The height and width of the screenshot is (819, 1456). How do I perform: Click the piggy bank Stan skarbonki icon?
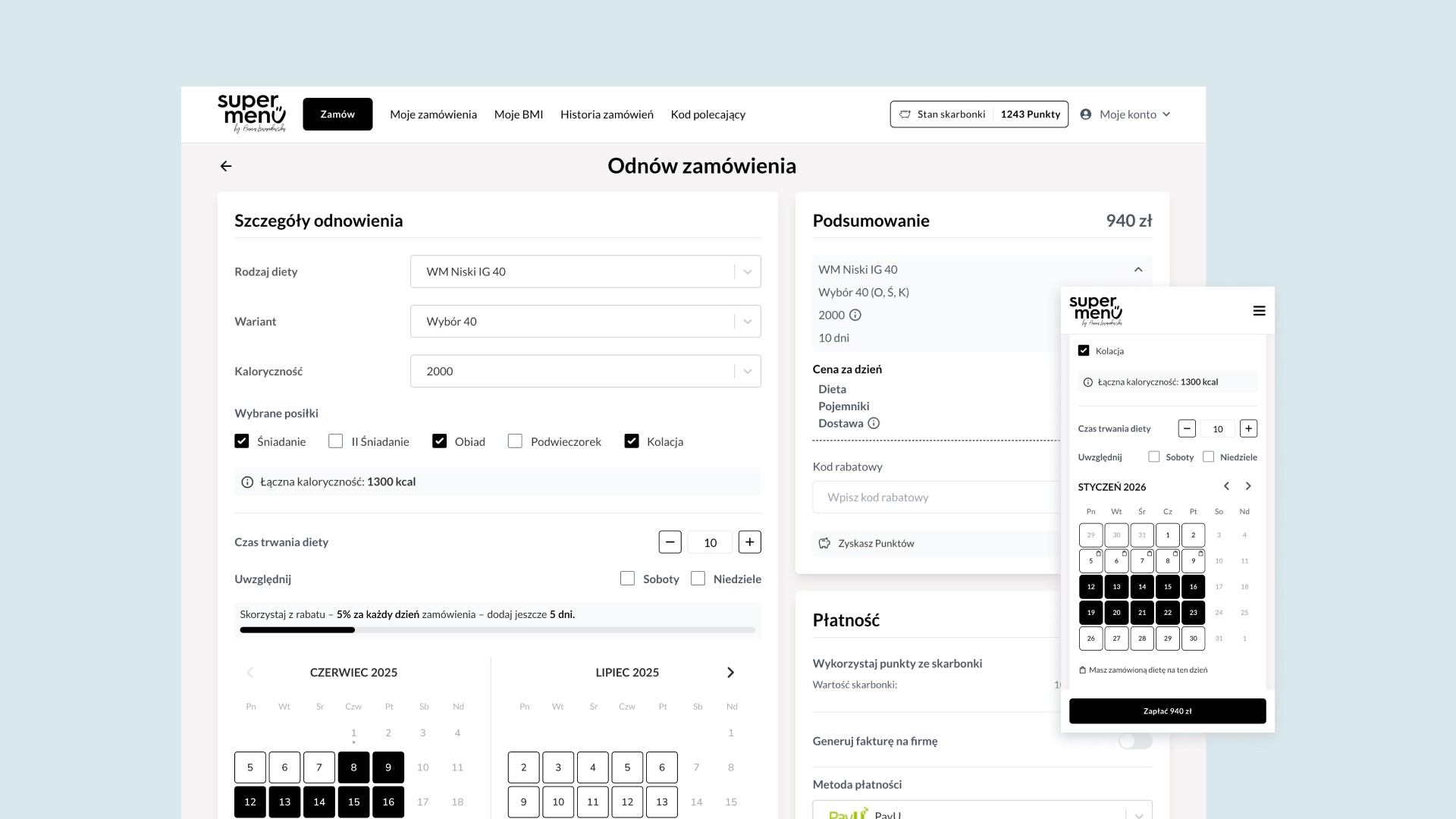pos(905,115)
